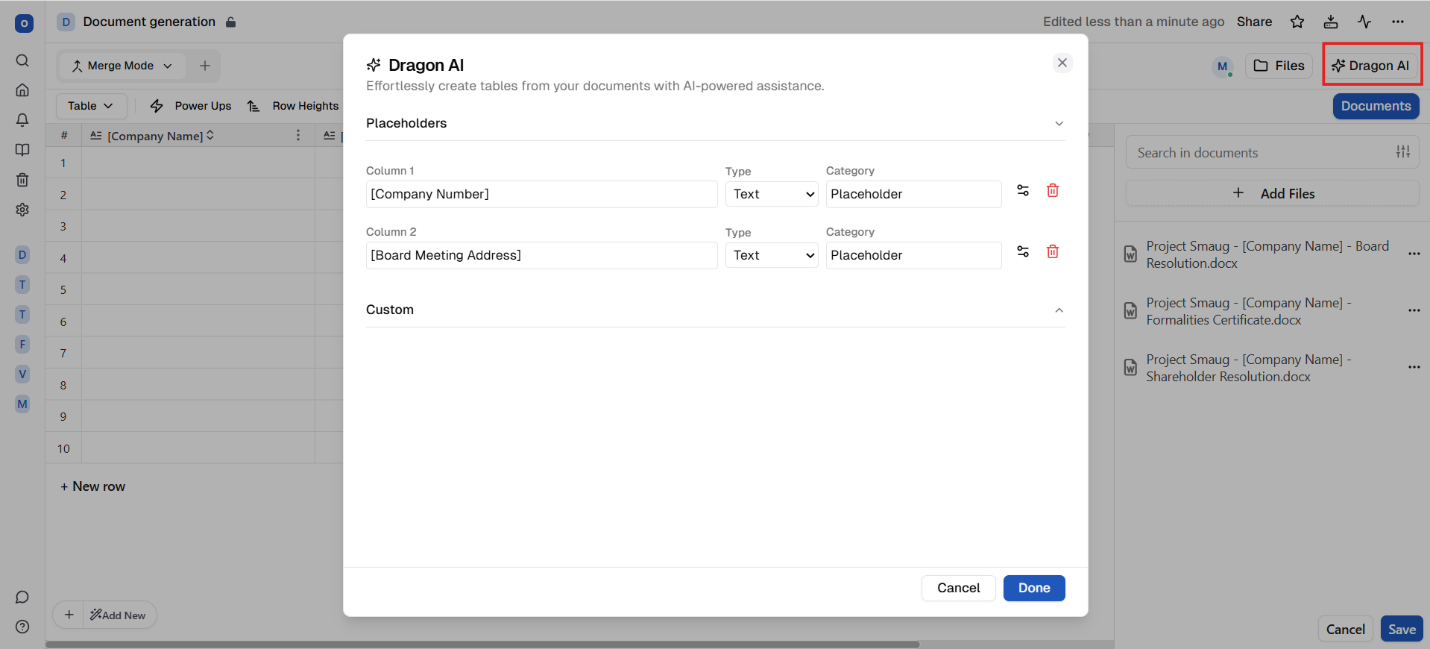Click the Dragon AI button
Viewport: 1430px width, 649px height.
(1372, 66)
